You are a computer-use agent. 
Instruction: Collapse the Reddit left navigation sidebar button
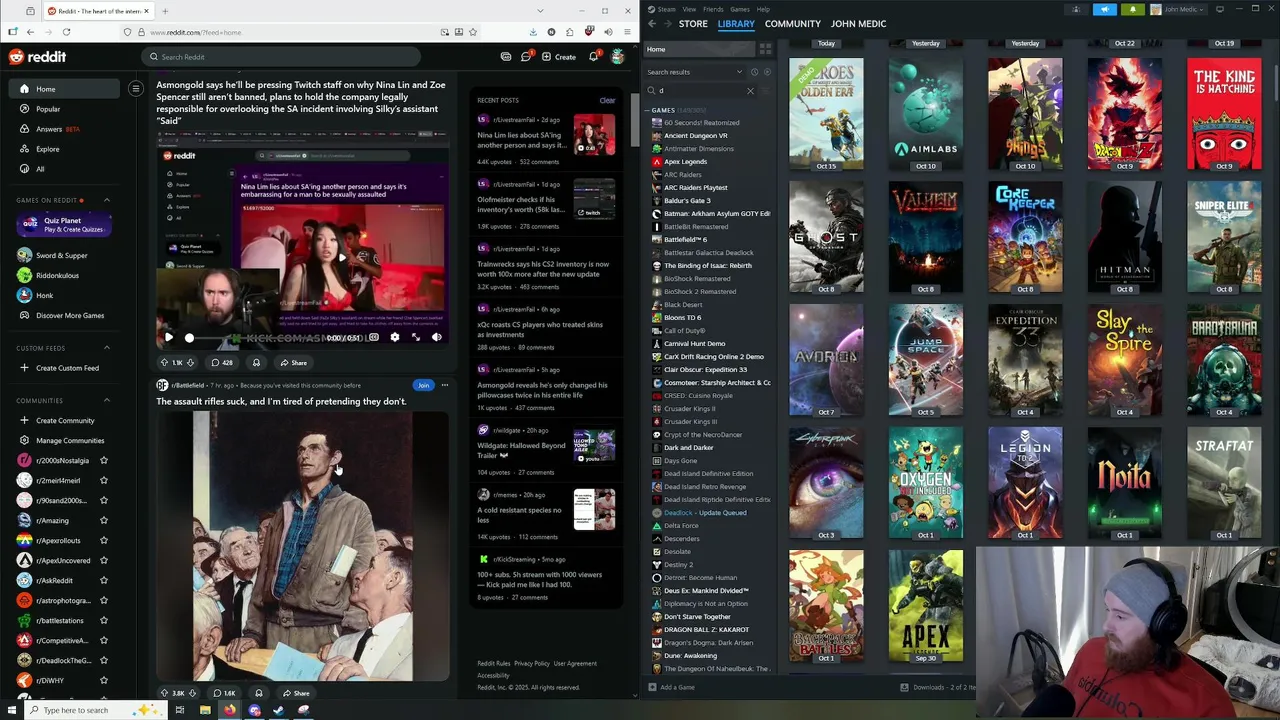[x=136, y=89]
